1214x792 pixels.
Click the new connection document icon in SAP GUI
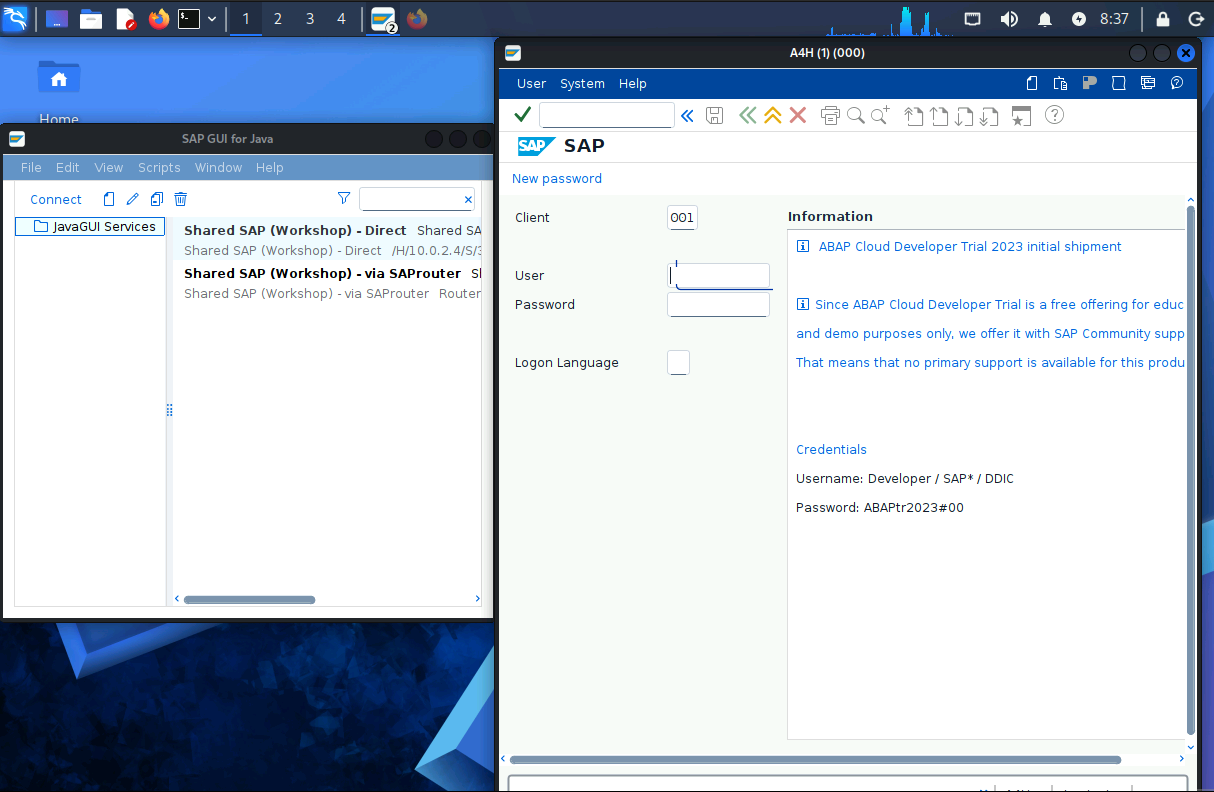109,199
